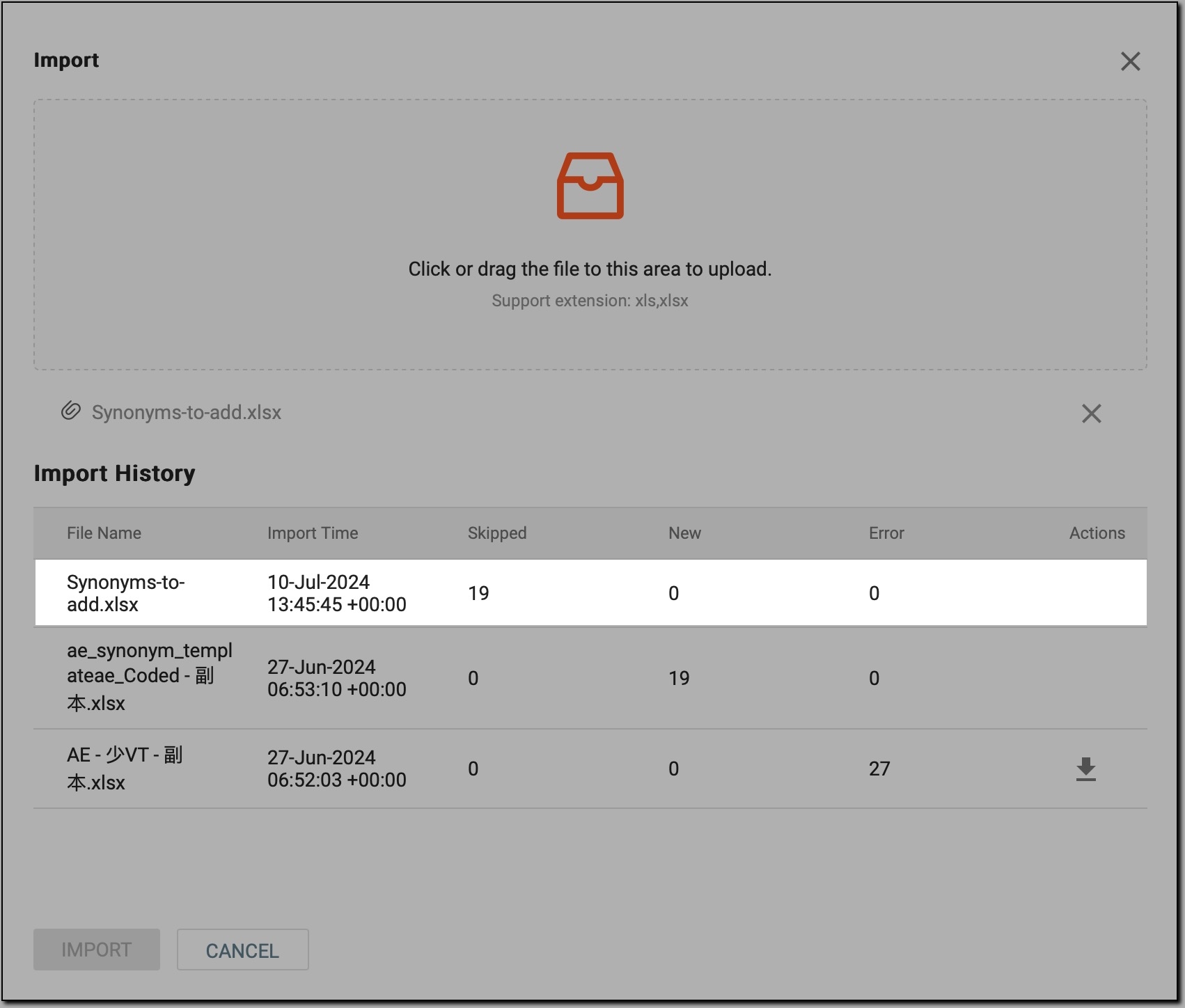Click the CANCEL button
The height and width of the screenshot is (1008, 1185).
point(242,950)
